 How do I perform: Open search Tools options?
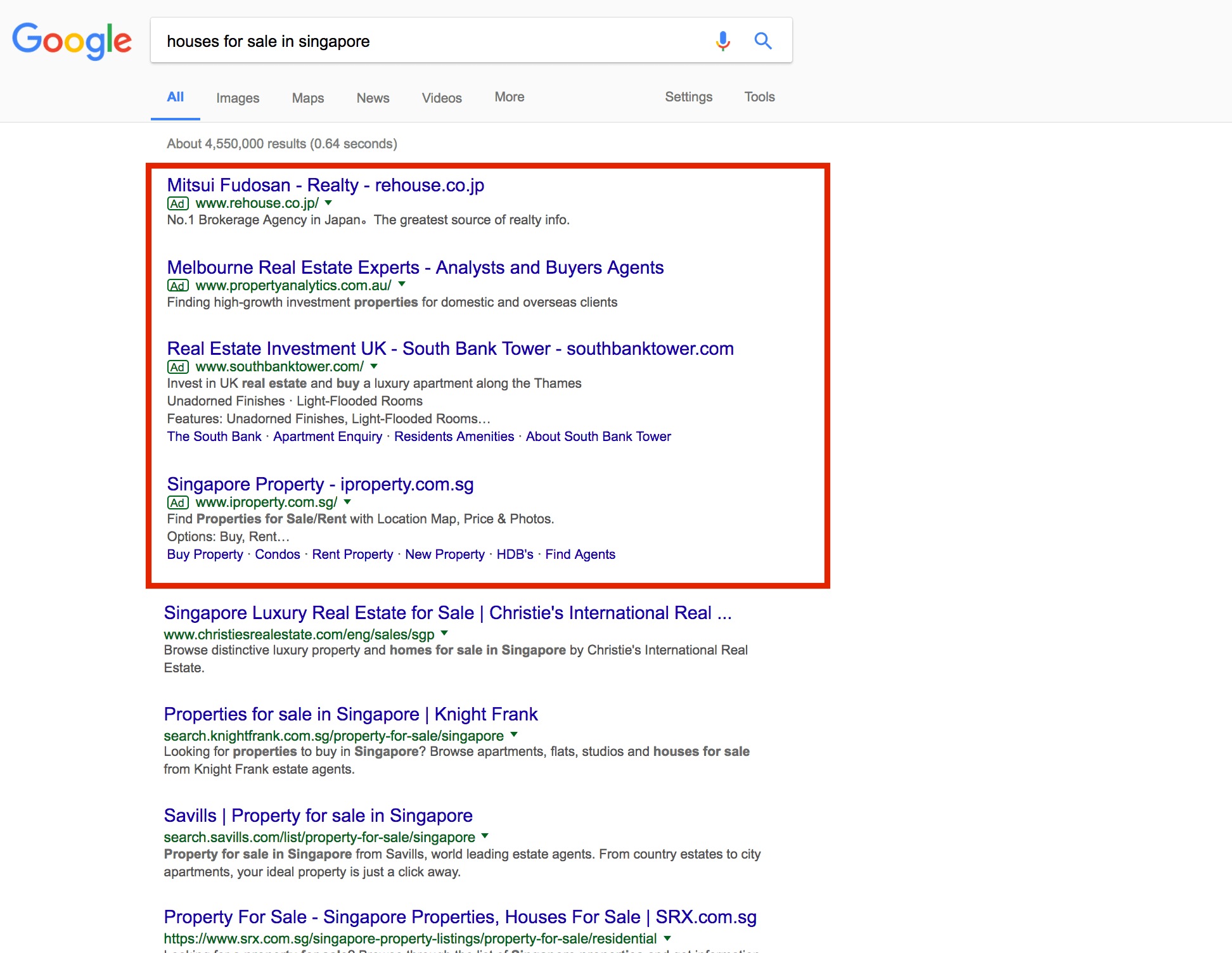[x=759, y=97]
